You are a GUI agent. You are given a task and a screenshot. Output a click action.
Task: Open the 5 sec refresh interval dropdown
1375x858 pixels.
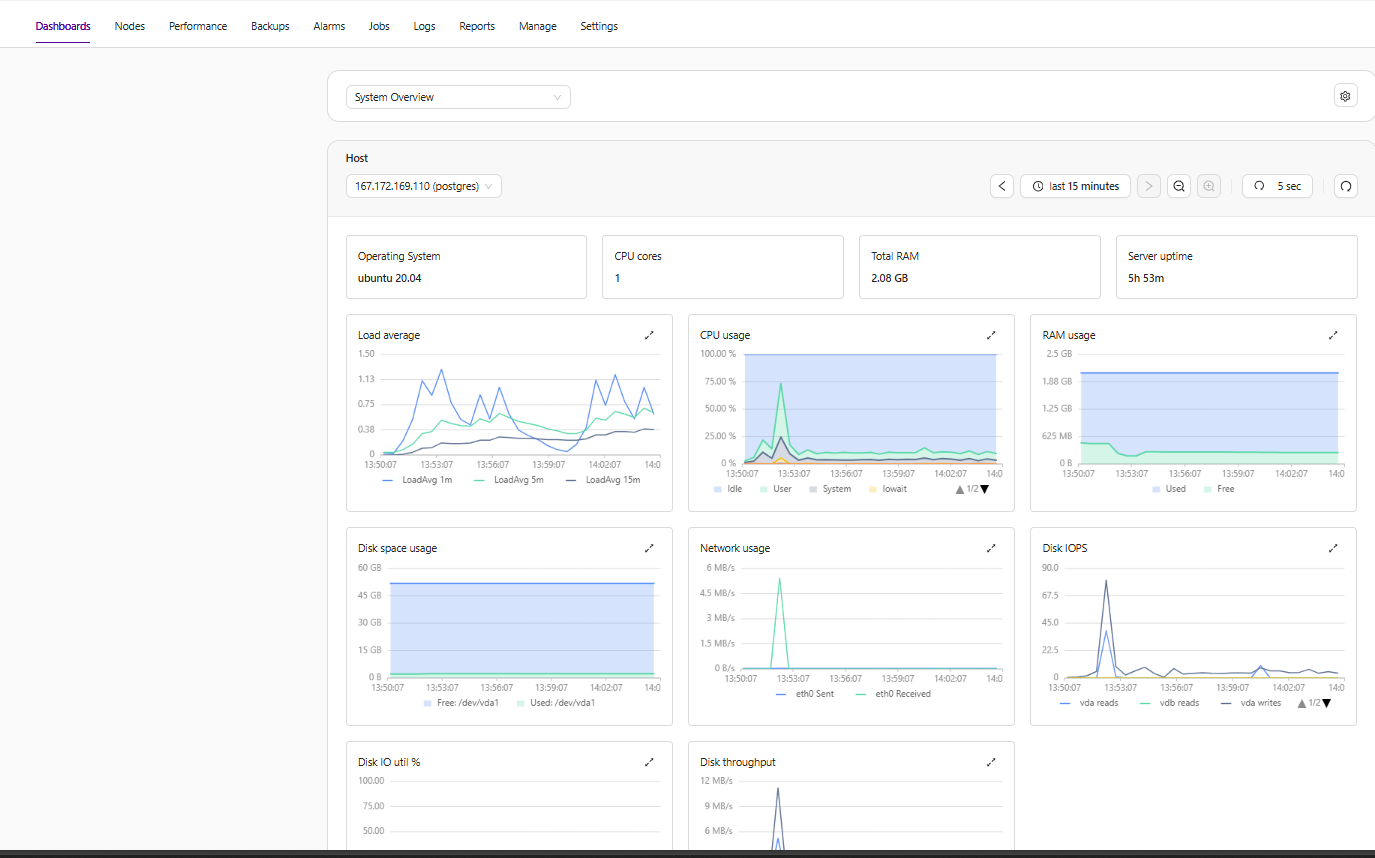tap(1277, 186)
